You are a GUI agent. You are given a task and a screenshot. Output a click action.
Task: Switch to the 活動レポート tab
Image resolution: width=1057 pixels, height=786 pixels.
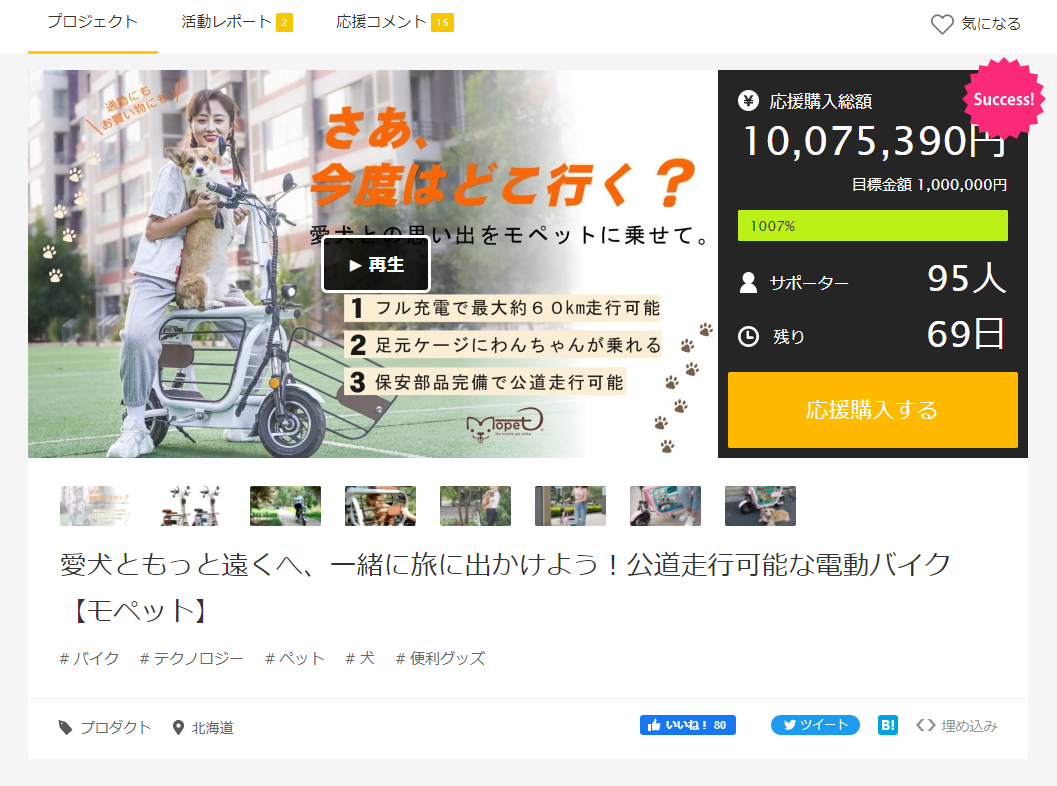pyautogui.click(x=237, y=22)
